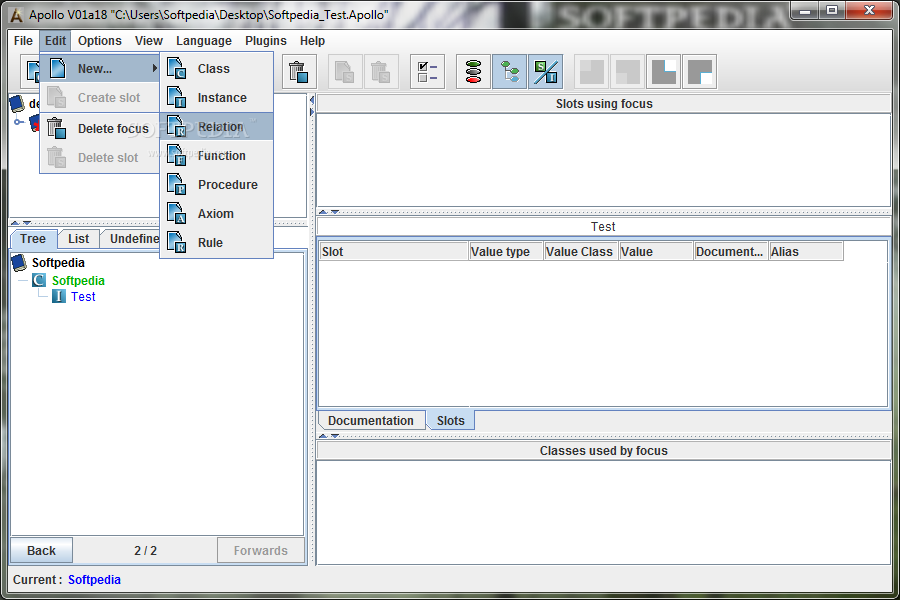Screen dimensions: 900x600
Task: Select the dark layout icon with top-right cutout
Action: [x=664, y=72]
